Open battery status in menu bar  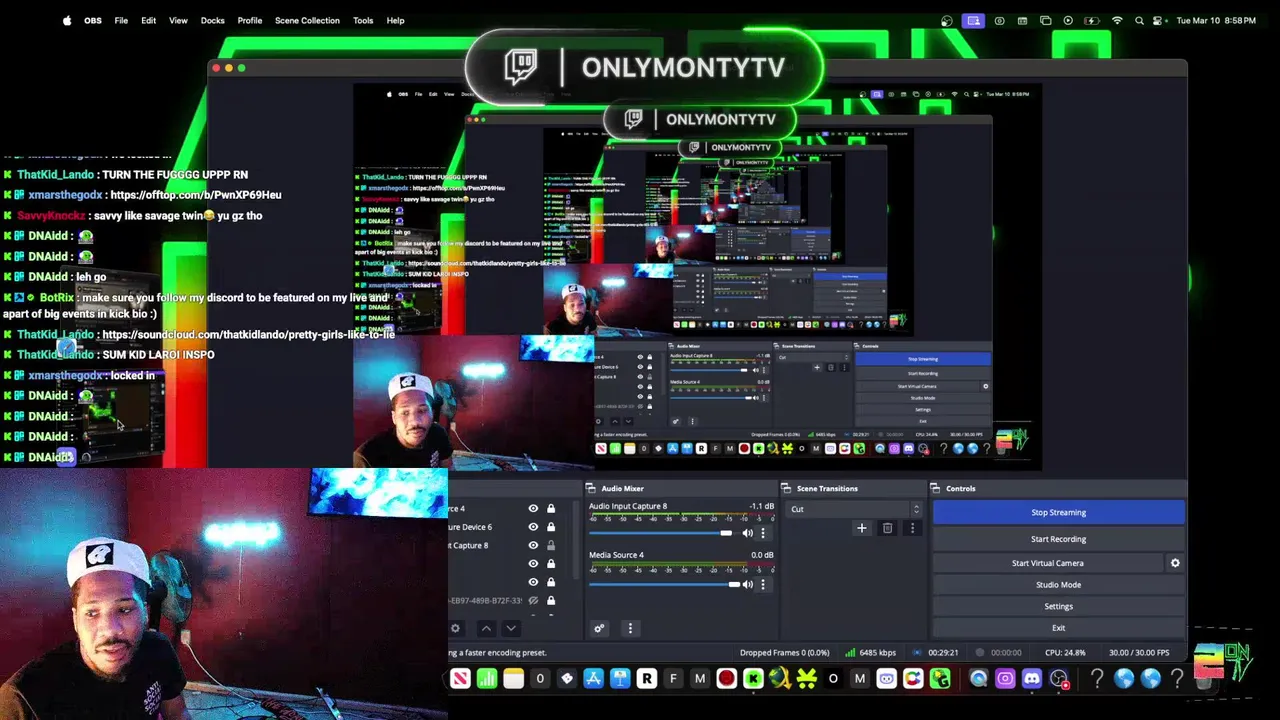[1092, 20]
